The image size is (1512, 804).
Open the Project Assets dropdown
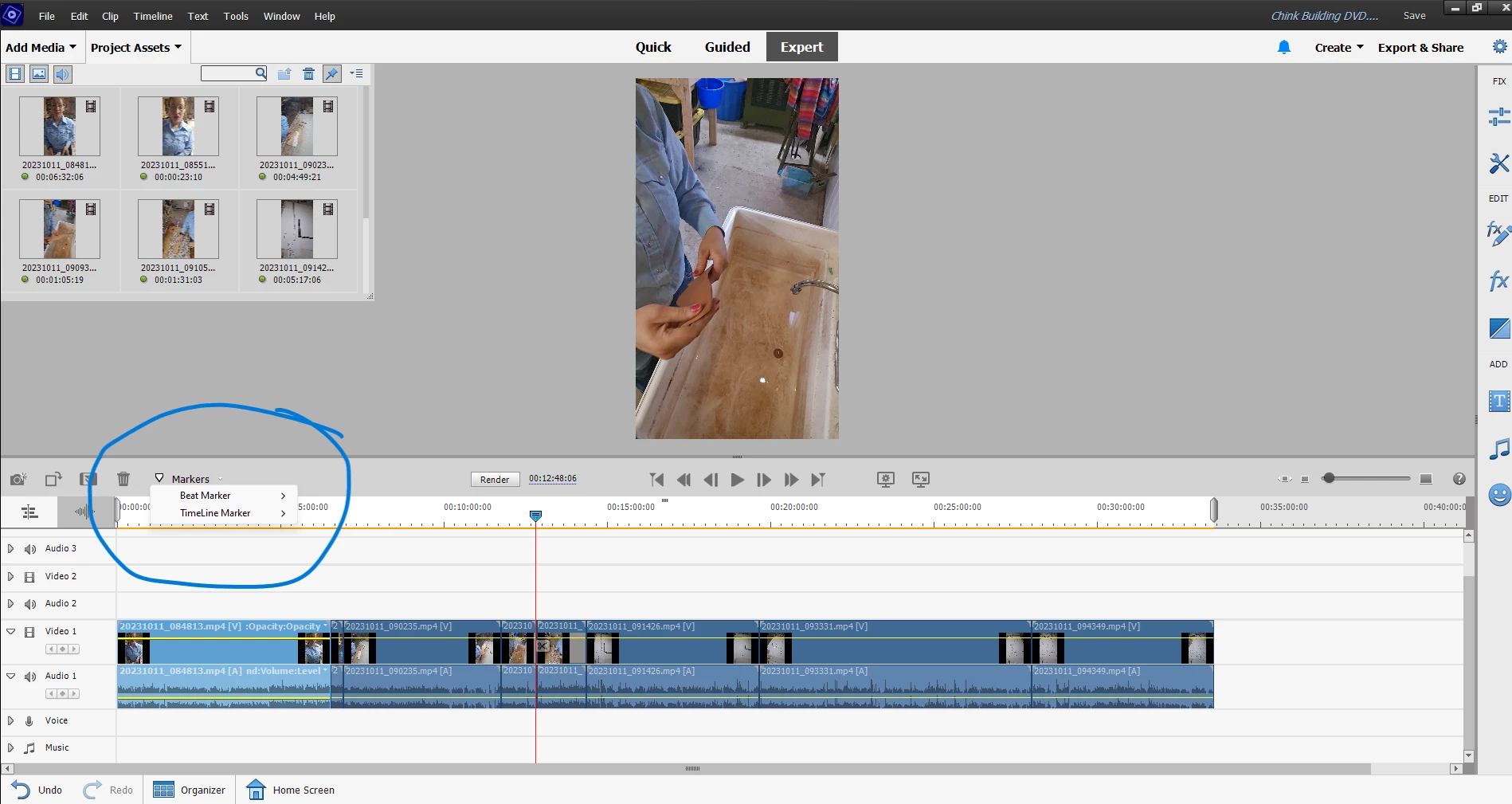point(136,48)
